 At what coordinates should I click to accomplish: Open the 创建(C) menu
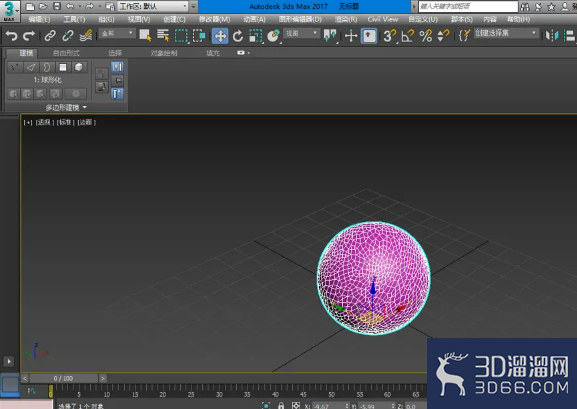(174, 20)
